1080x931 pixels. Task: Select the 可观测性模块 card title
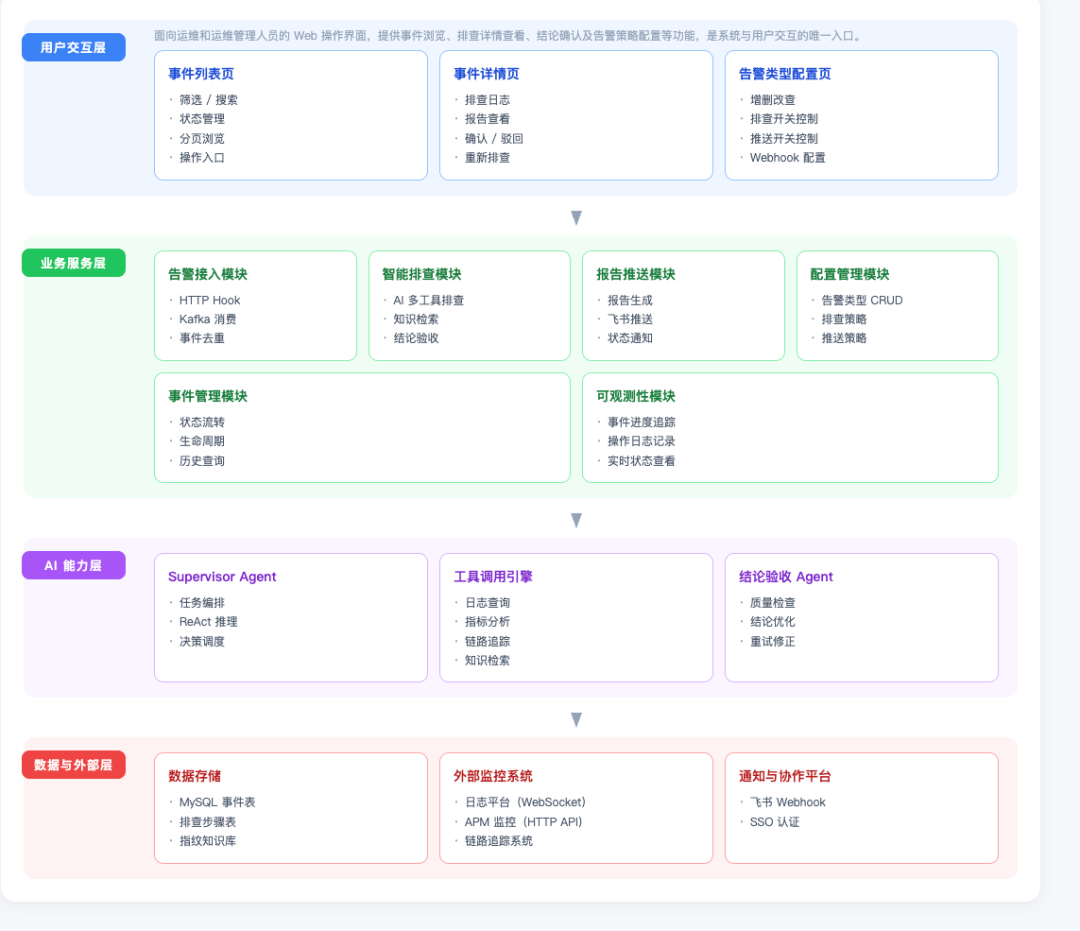[636, 396]
